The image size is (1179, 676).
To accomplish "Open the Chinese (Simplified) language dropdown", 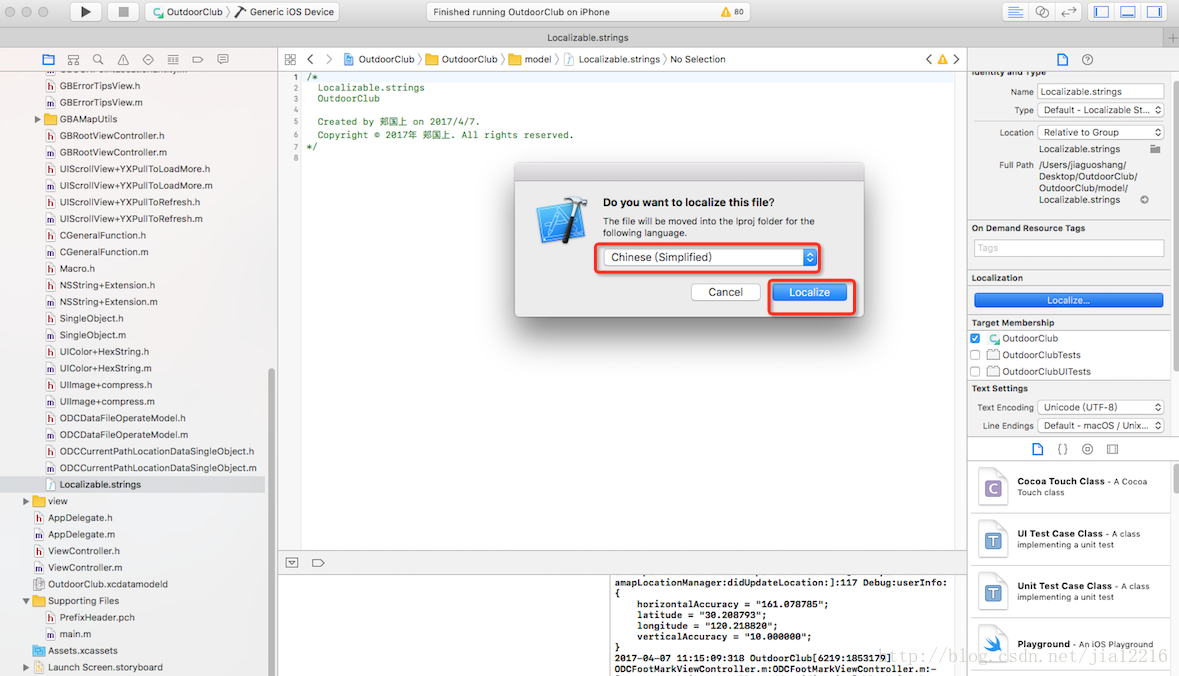I will pyautogui.click(x=710, y=257).
